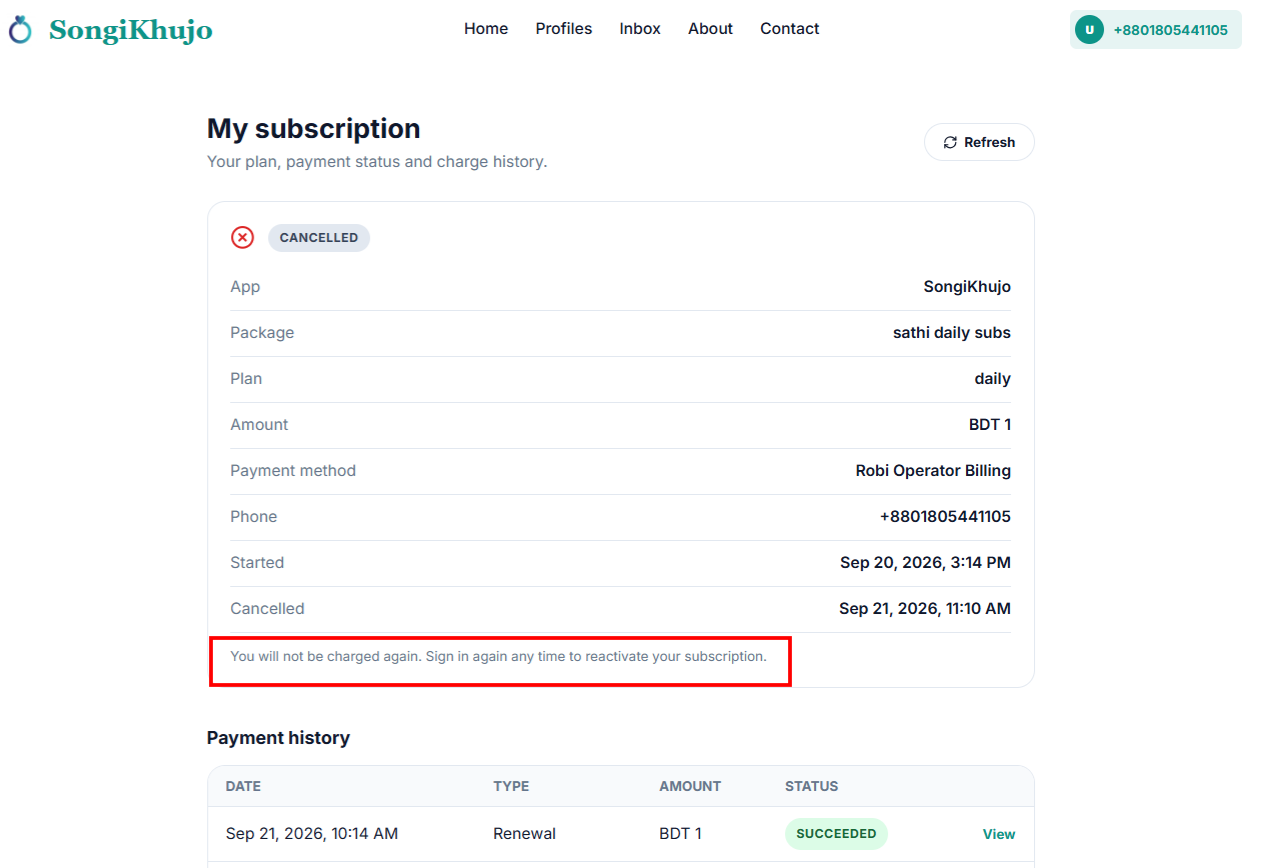1282x868 pixels.
Task: Click the plan value daily
Action: coord(993,379)
